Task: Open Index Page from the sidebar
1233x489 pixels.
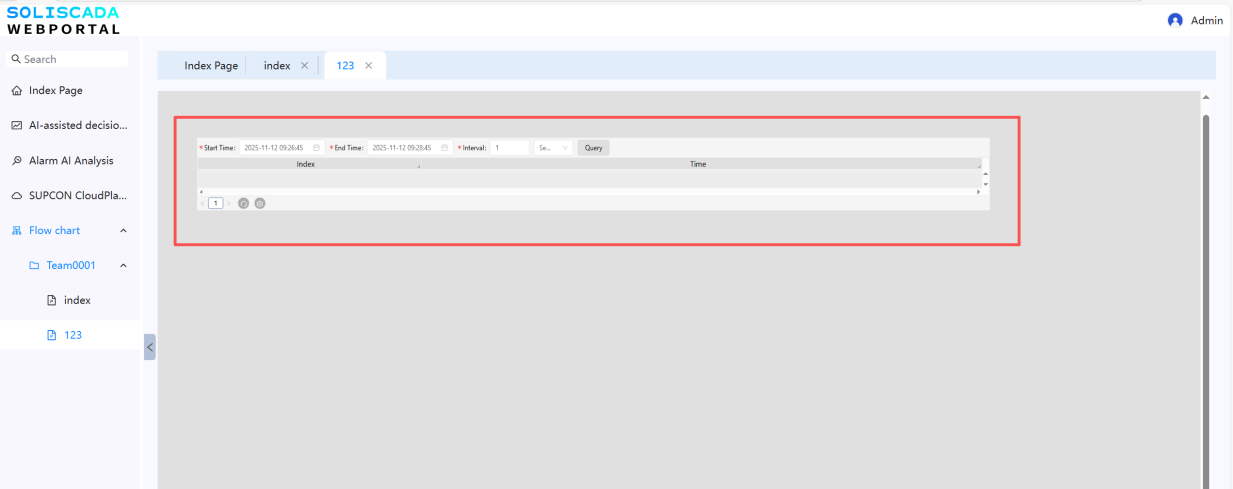Action: (x=55, y=90)
